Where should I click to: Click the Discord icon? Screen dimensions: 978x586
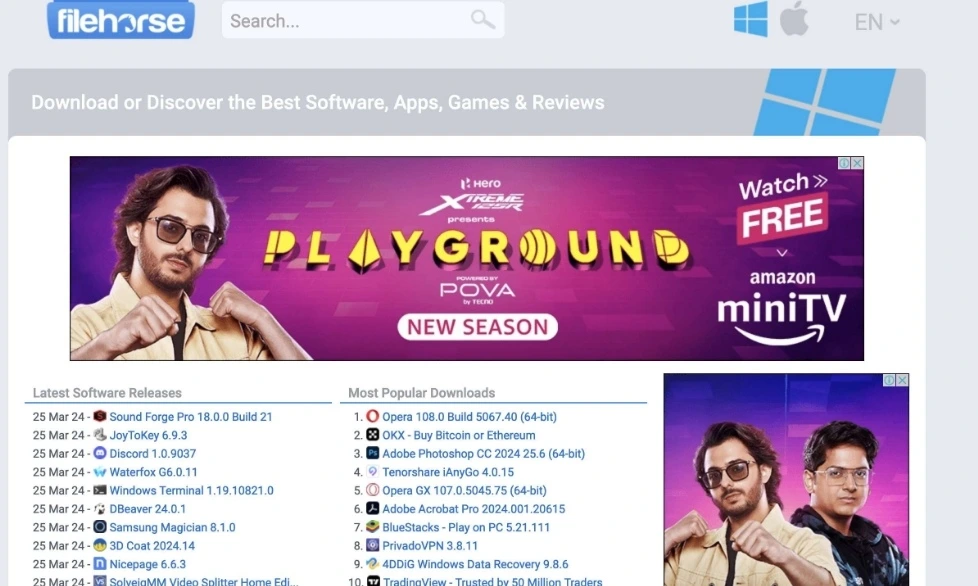pyautogui.click(x=100, y=453)
